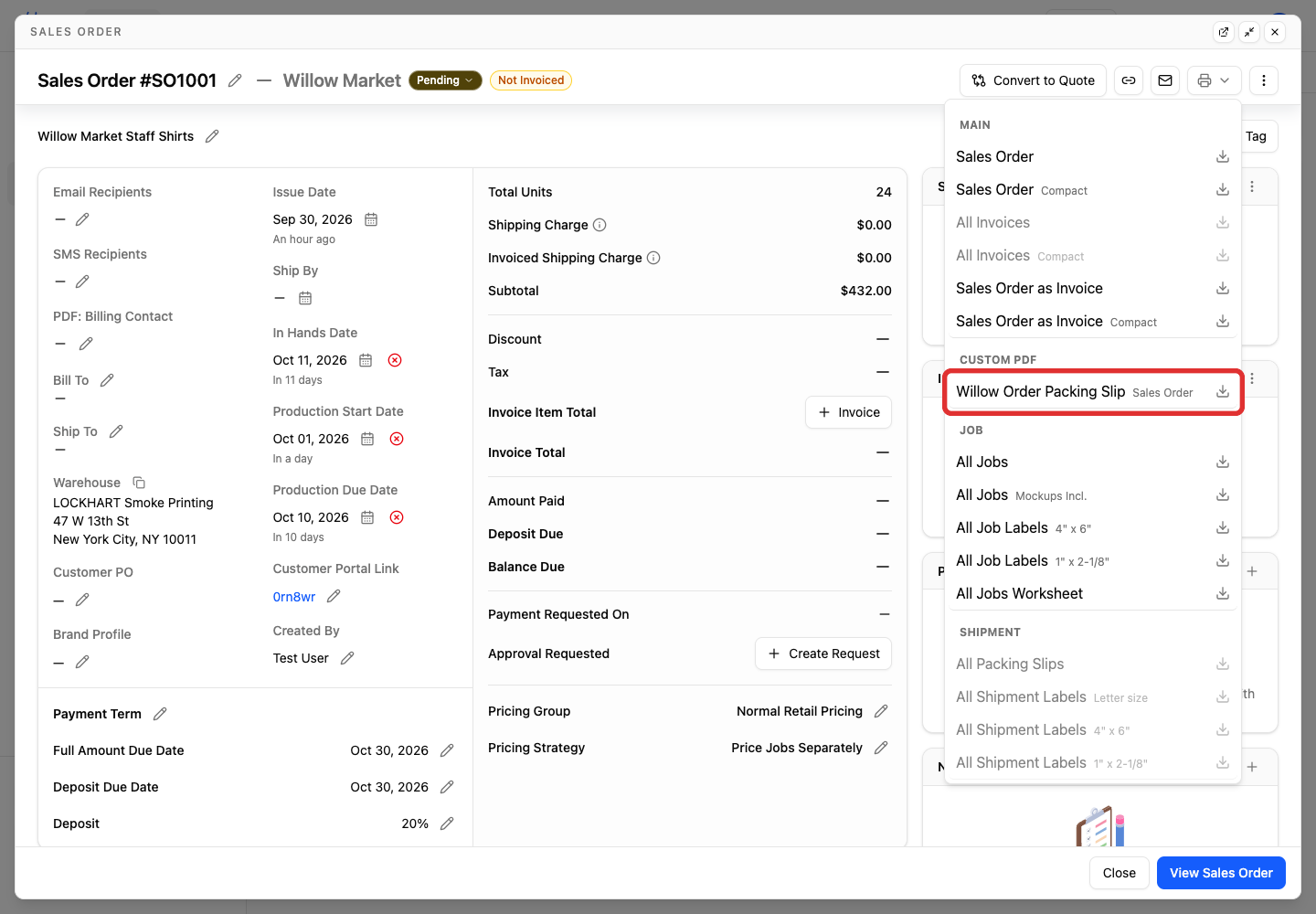Click the copy link icon button

pos(1129,80)
